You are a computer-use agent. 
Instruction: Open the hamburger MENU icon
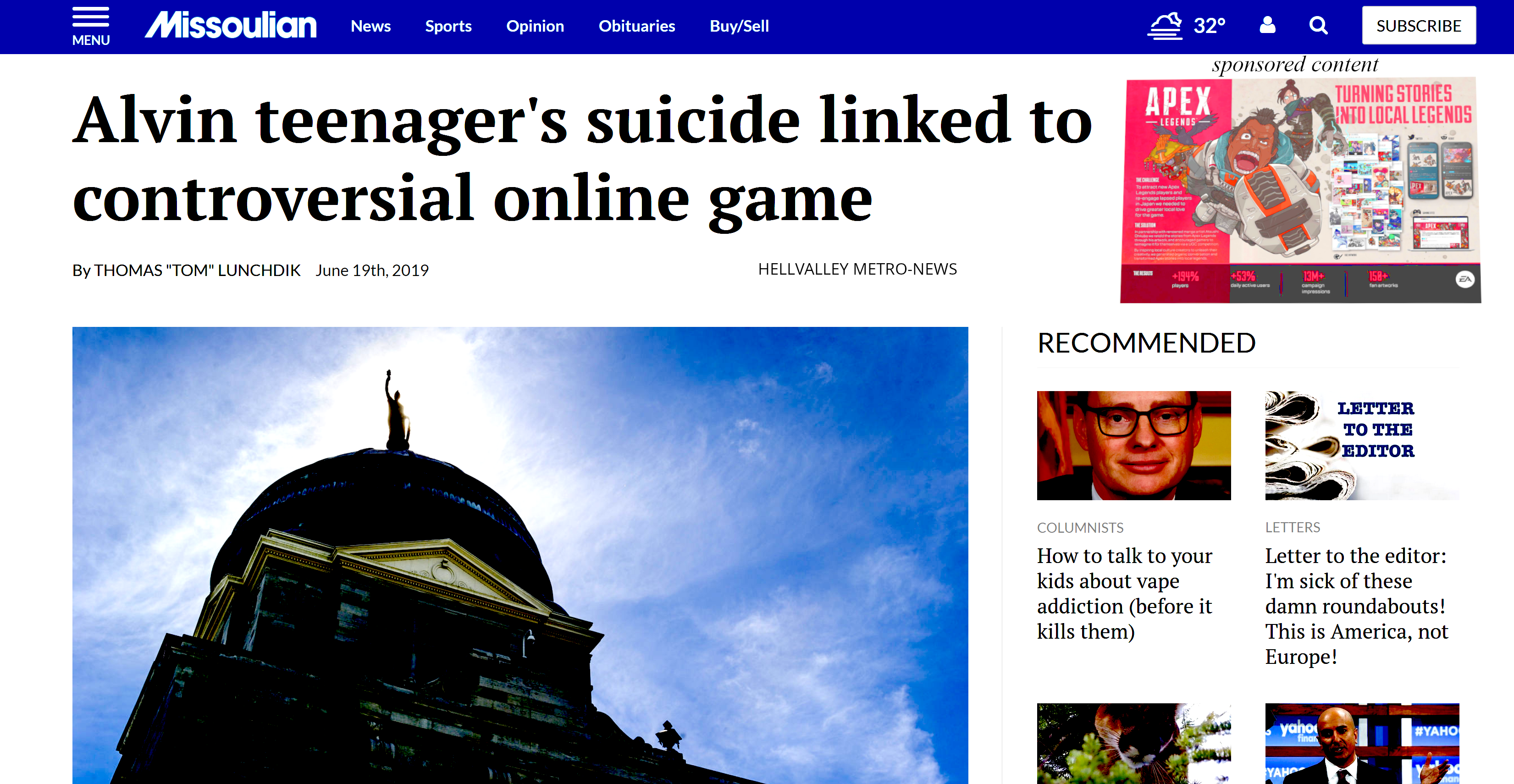click(x=90, y=26)
